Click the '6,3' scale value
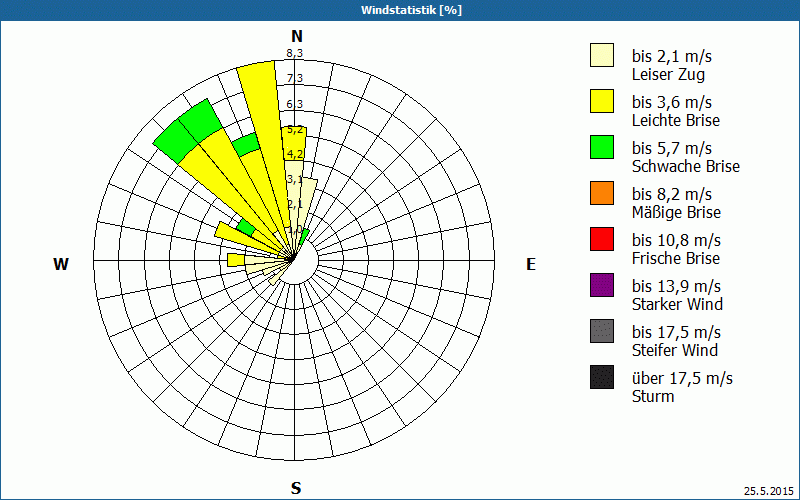Viewport: 800px width, 500px height. [x=294, y=104]
